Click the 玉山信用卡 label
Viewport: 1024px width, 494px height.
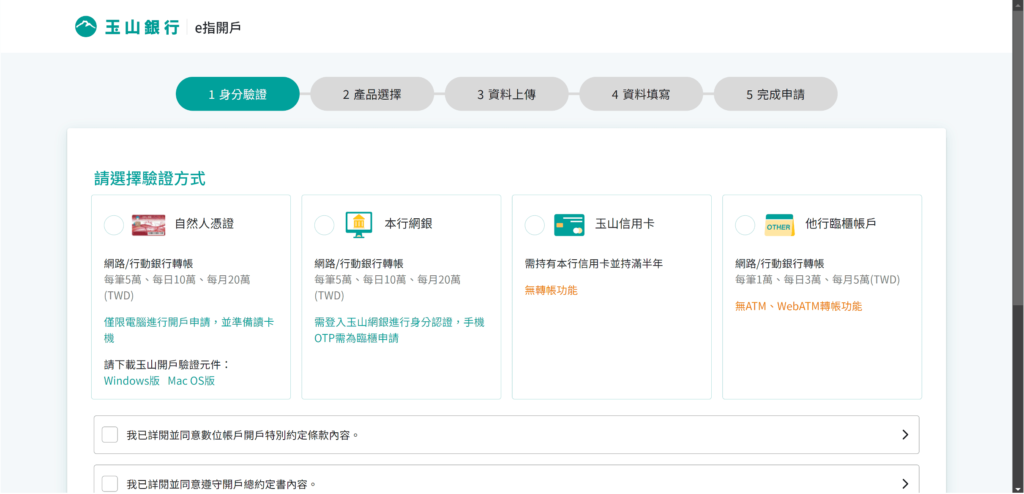(625, 224)
